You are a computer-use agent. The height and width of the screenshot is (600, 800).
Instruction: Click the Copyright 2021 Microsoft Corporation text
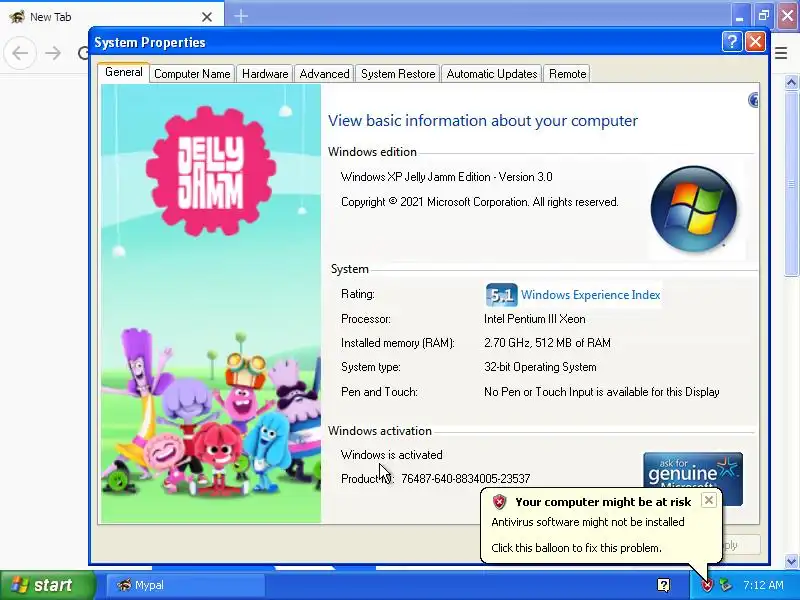pyautogui.click(x=480, y=202)
